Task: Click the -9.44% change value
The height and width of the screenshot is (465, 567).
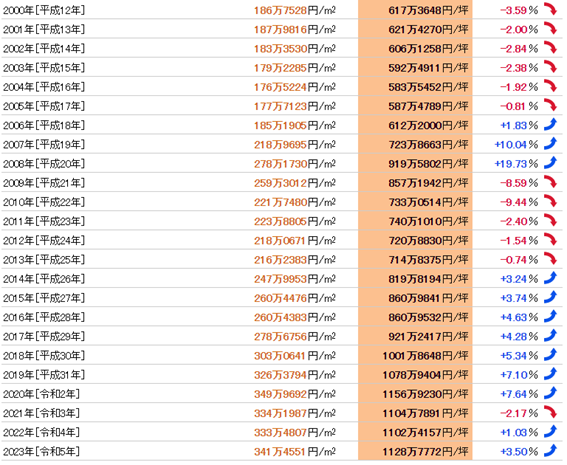Action: click(519, 202)
